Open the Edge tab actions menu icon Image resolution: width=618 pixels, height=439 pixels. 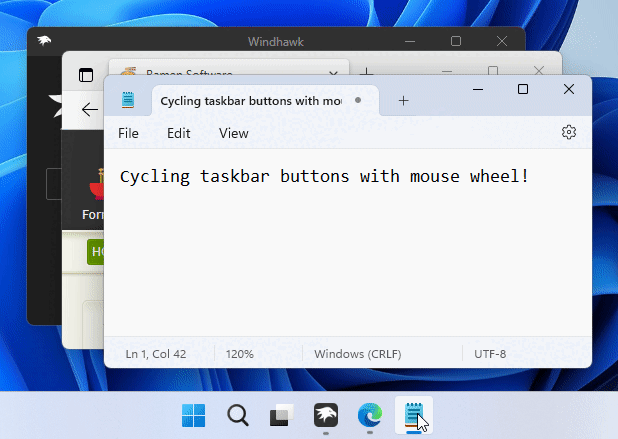pos(85,76)
